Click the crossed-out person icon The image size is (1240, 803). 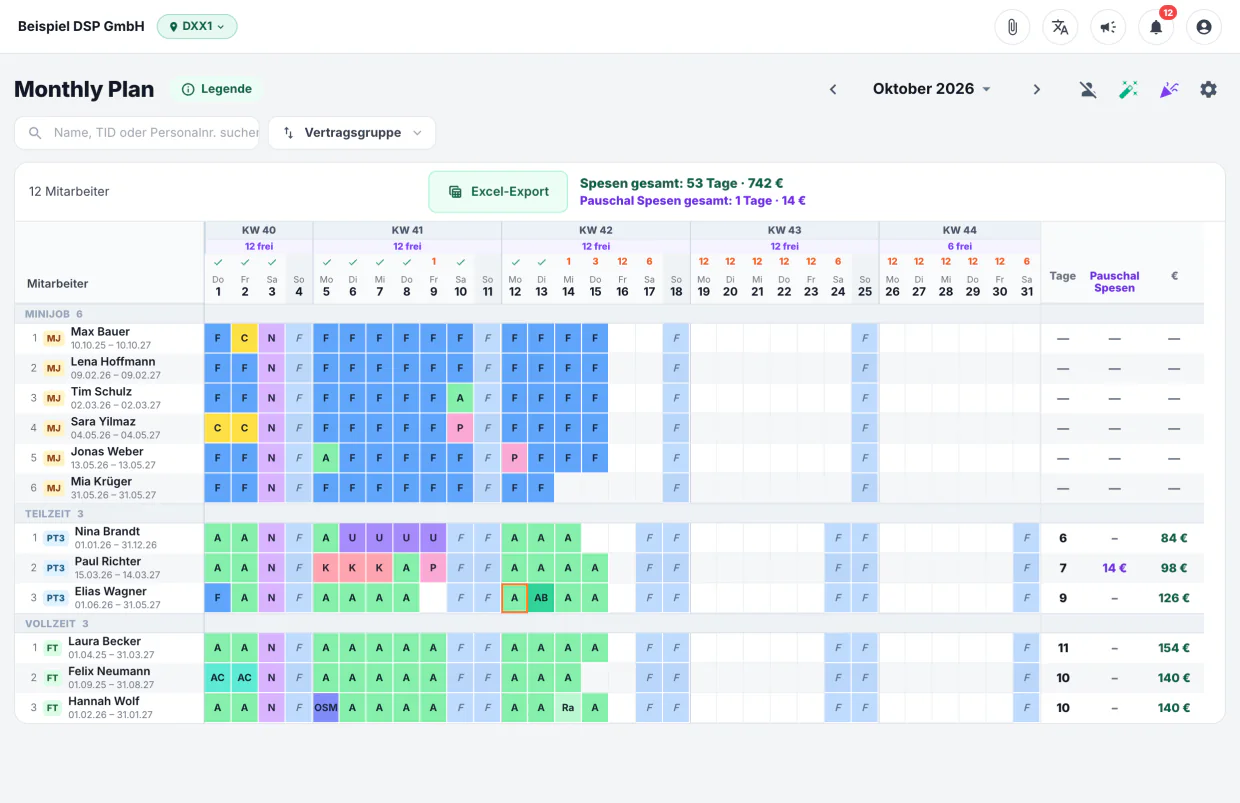1088,89
